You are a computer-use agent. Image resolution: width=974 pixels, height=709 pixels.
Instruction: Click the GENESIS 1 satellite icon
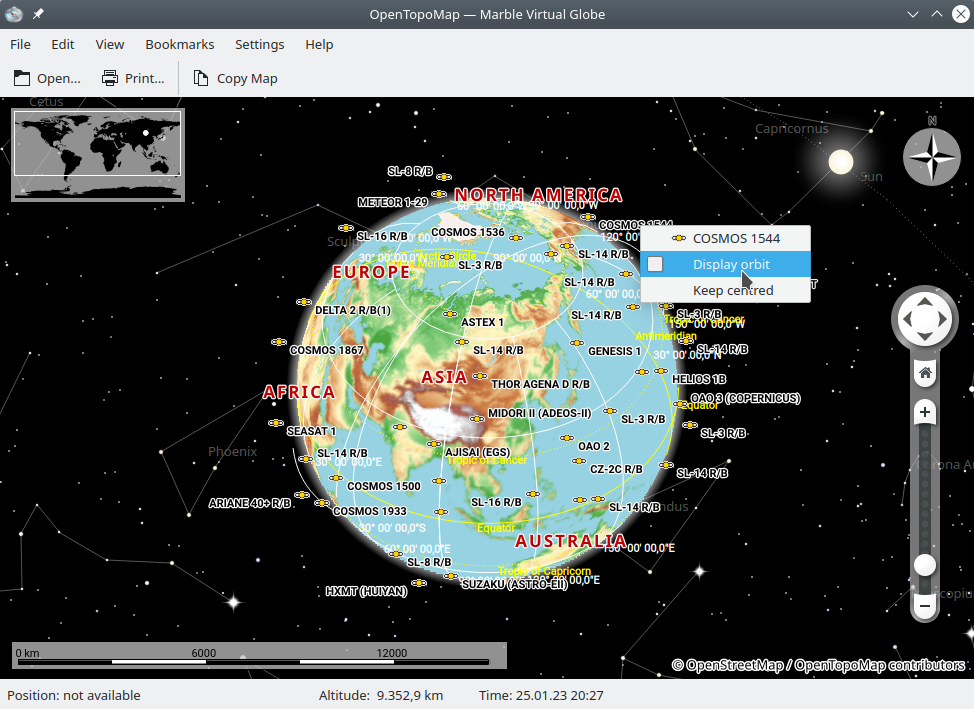coord(577,343)
